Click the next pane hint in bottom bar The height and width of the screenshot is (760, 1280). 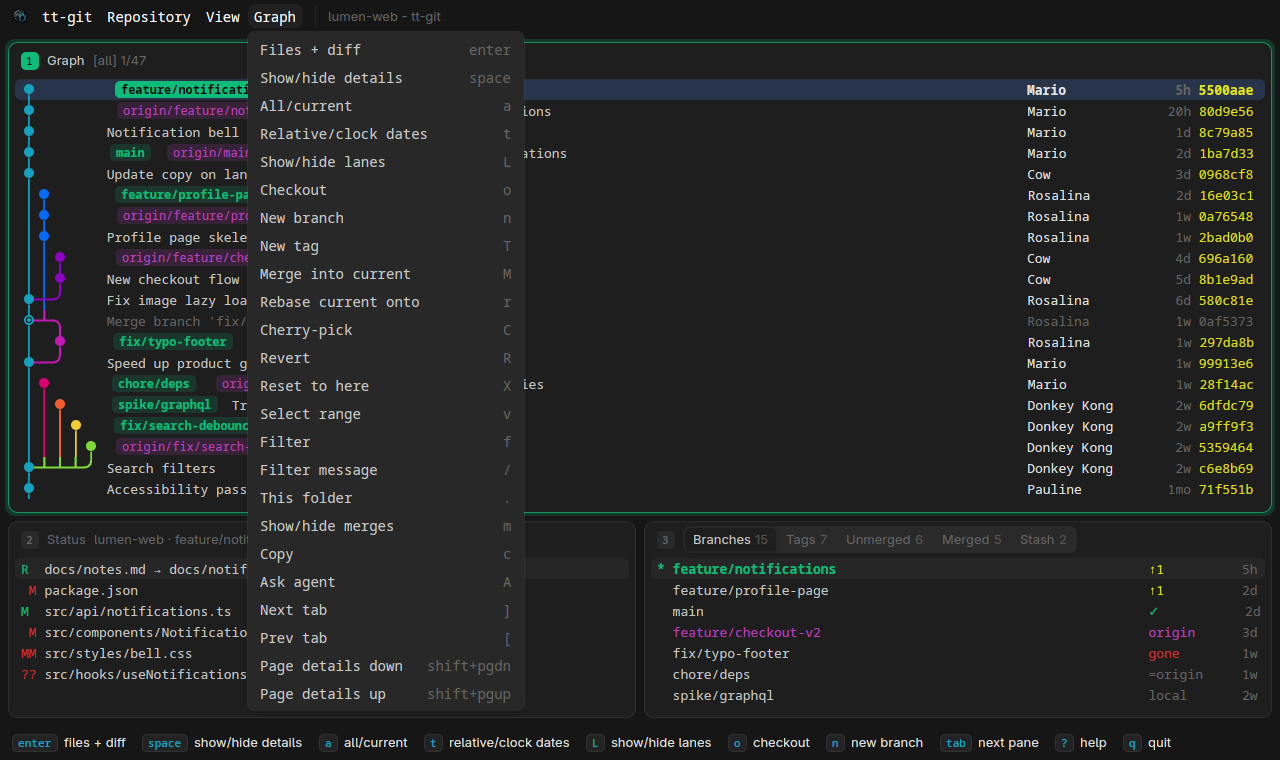click(x=989, y=743)
